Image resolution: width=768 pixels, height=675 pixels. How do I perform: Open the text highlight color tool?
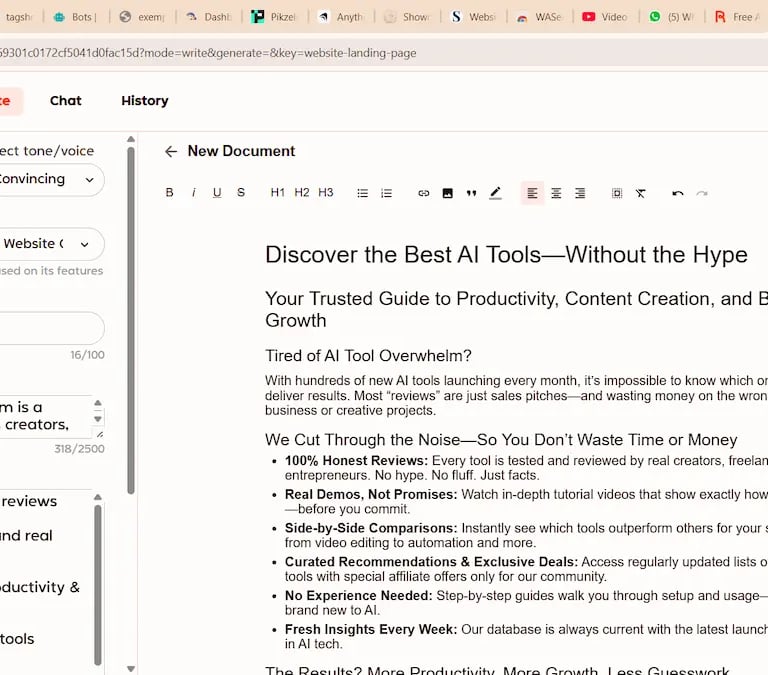[x=495, y=193]
